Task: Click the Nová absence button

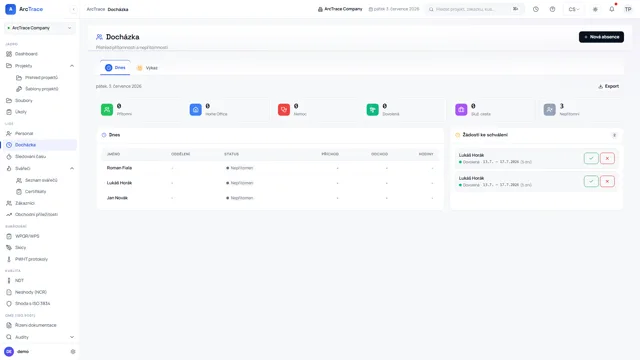Action: 601,37
